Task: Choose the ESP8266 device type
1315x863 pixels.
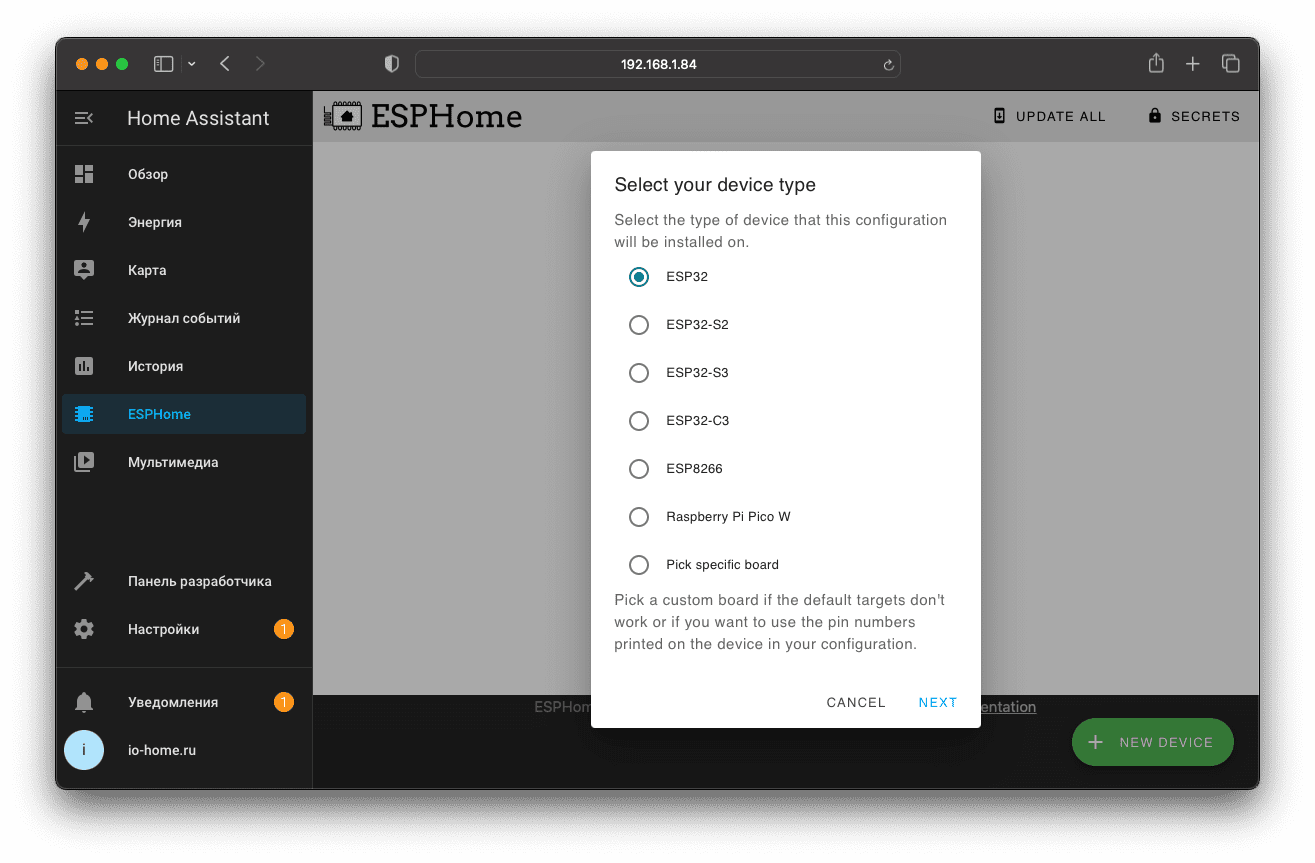Action: point(639,469)
